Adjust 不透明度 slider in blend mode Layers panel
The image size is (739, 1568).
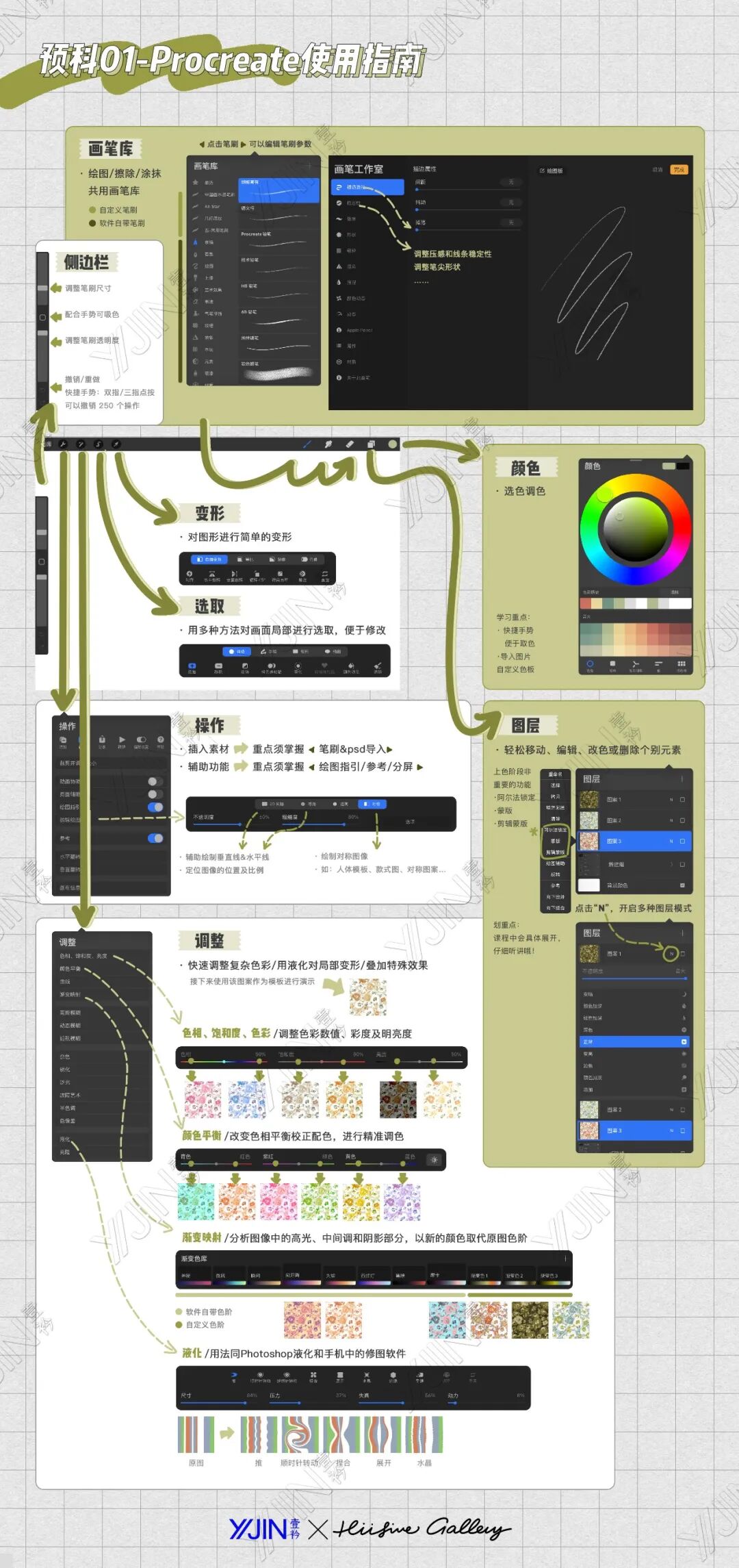pos(634,978)
